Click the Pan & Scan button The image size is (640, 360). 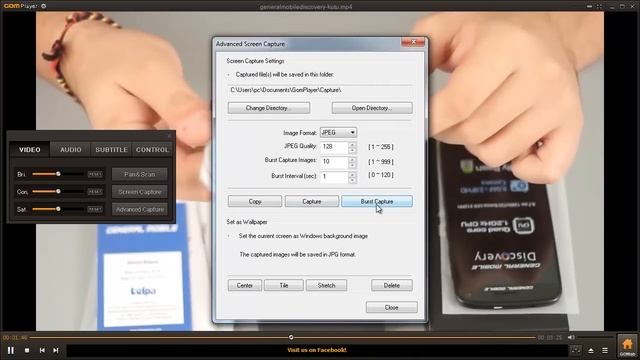pyautogui.click(x=140, y=174)
